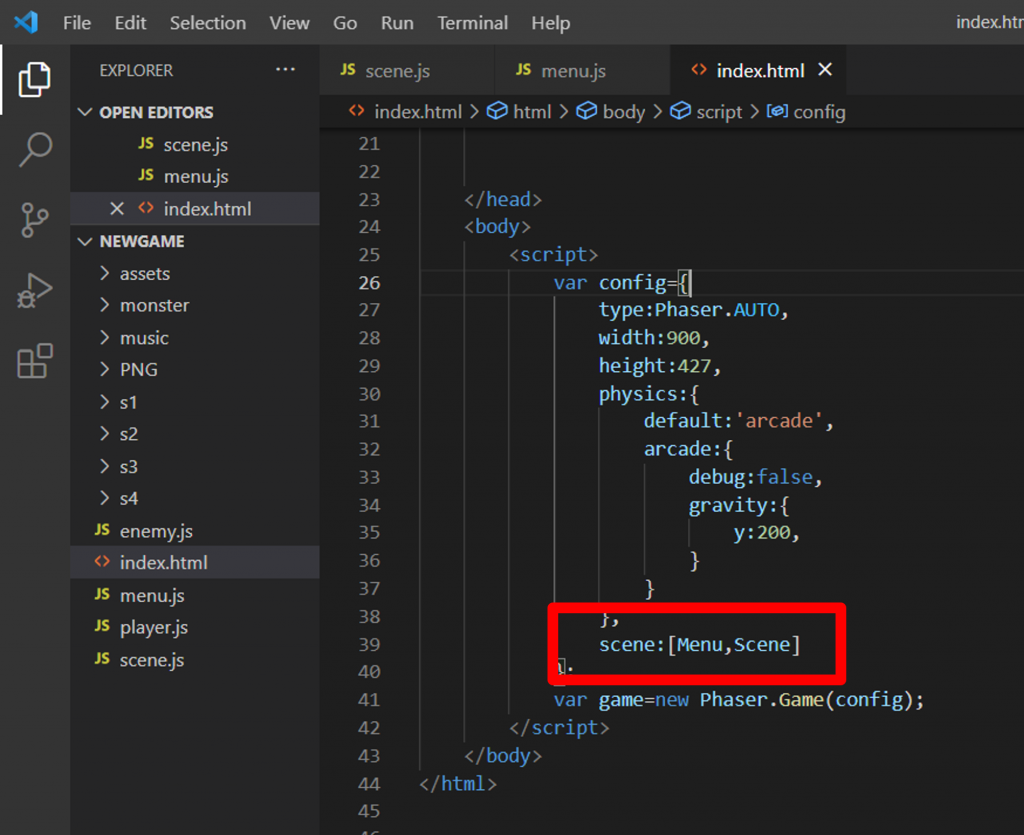Select the index.html editor tab
The height and width of the screenshot is (835, 1024).
point(760,70)
